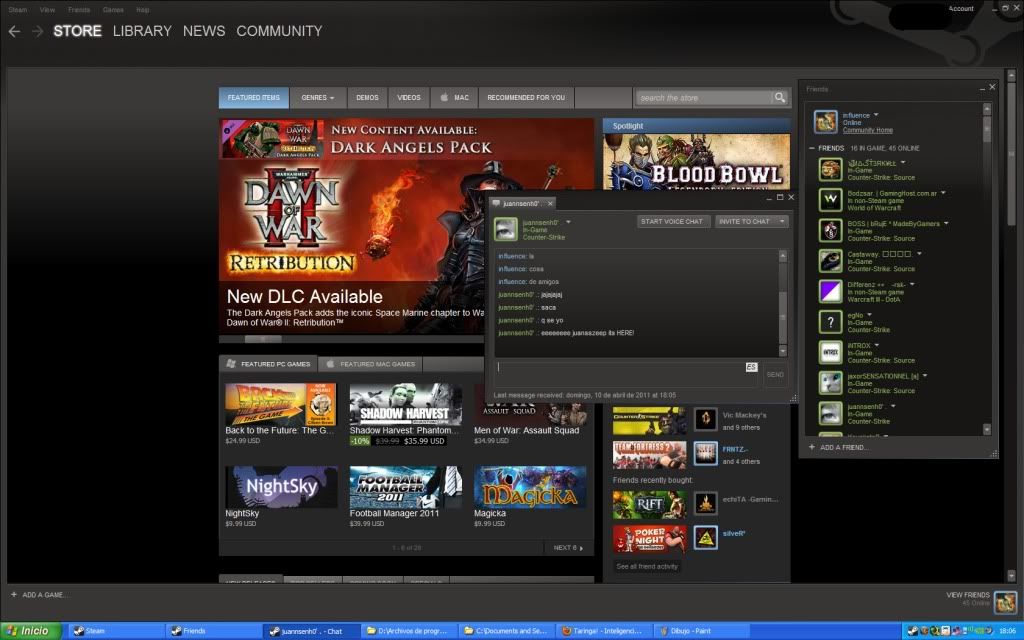Click the speech bubble icon on chat tab
Image resolution: width=1024 pixels, height=640 pixels.
tap(496, 203)
